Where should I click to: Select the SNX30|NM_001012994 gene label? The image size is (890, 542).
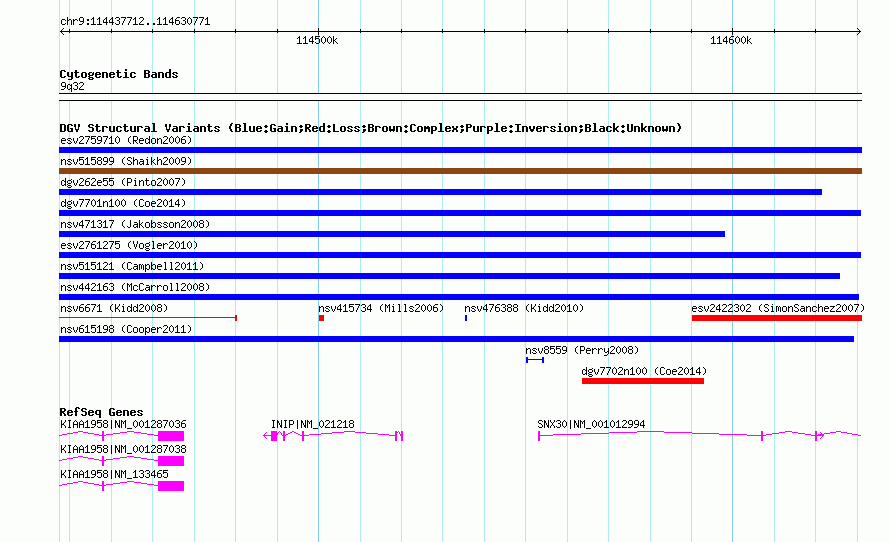coord(591,425)
